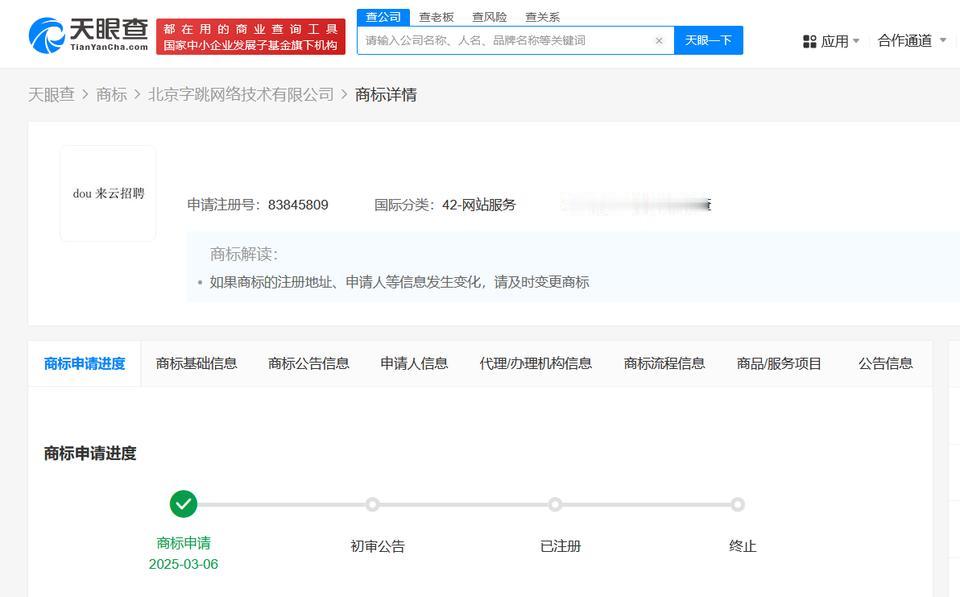
Task: Click the 初审公告 progress step marker
Action: pos(372,505)
